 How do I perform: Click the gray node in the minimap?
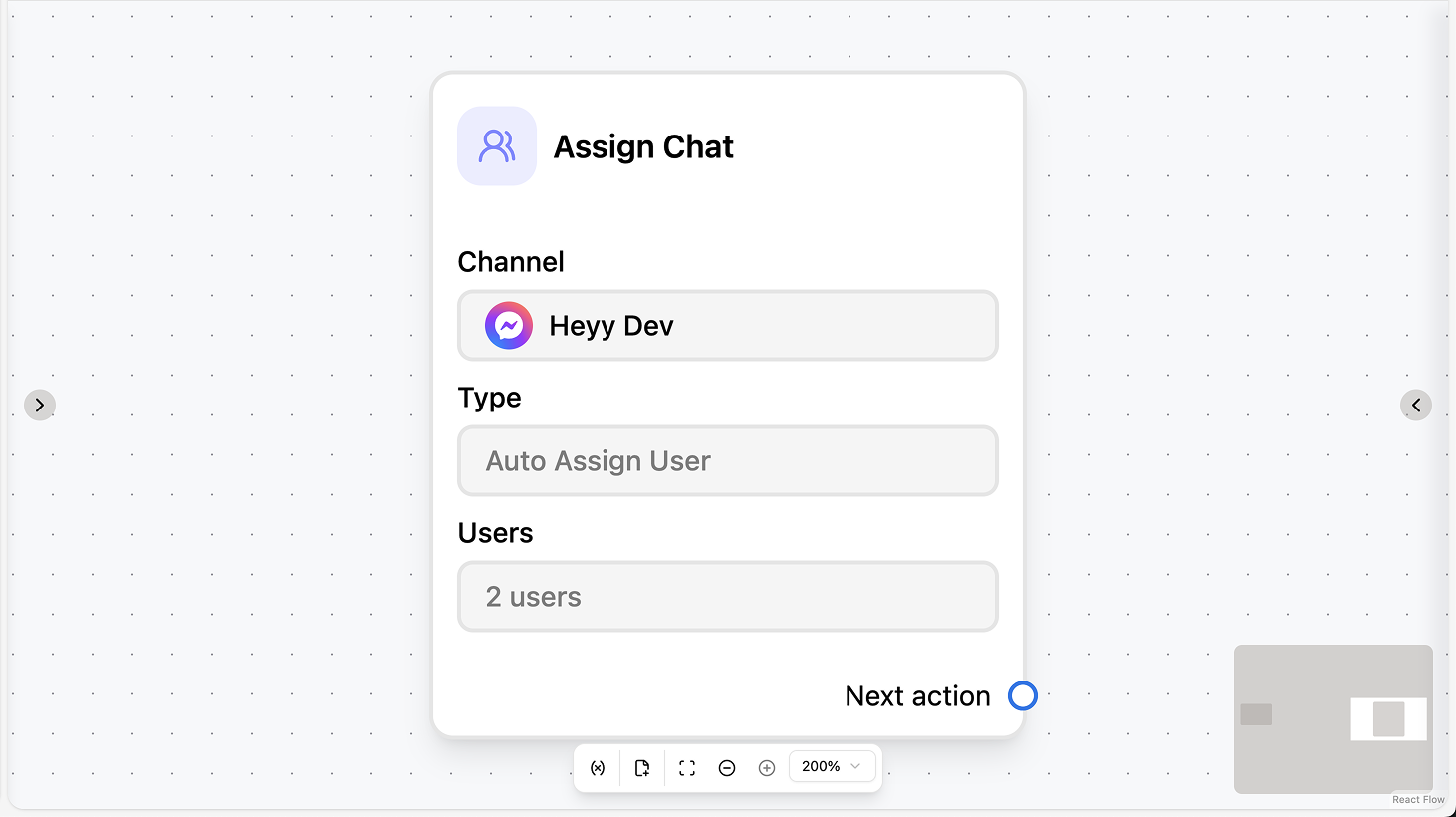point(1257,715)
